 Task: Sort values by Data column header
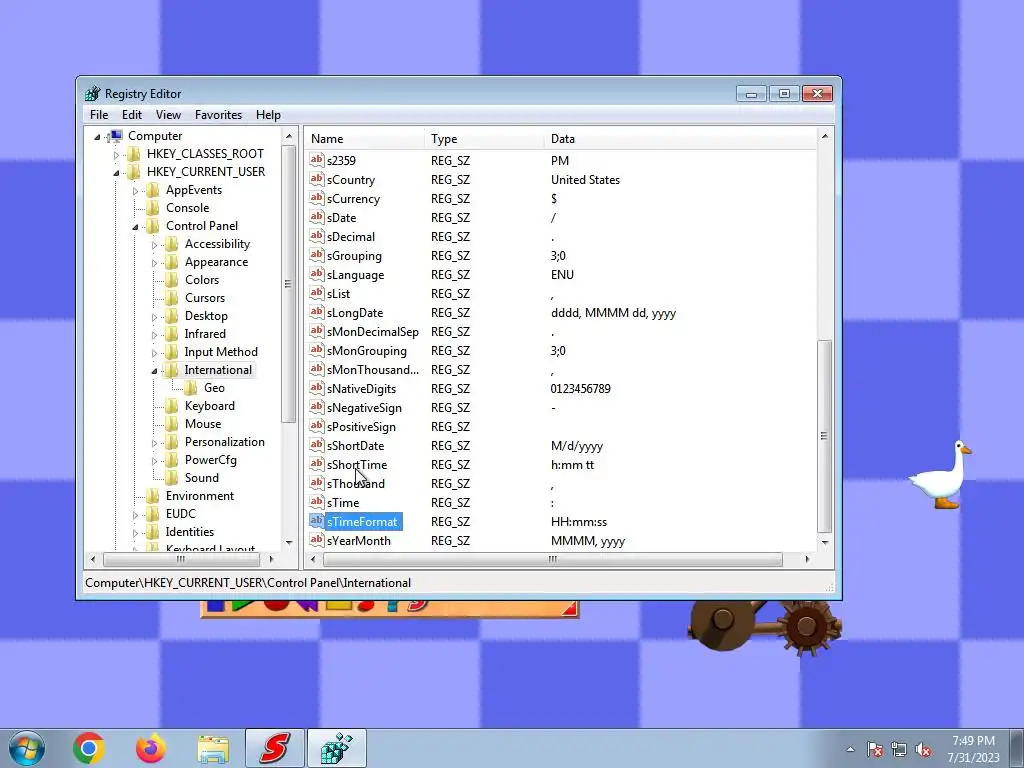coord(680,138)
